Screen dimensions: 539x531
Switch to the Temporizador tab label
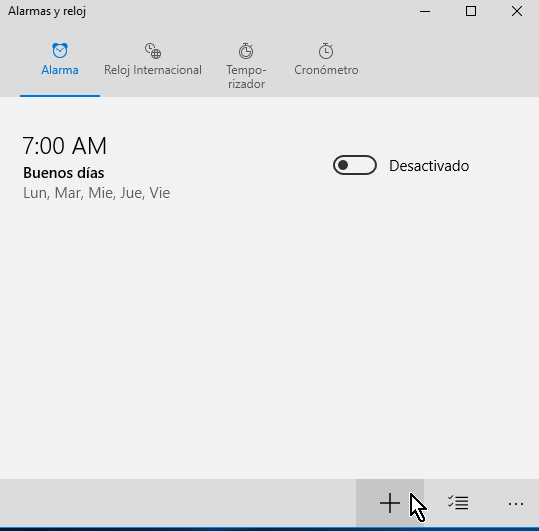click(x=246, y=77)
